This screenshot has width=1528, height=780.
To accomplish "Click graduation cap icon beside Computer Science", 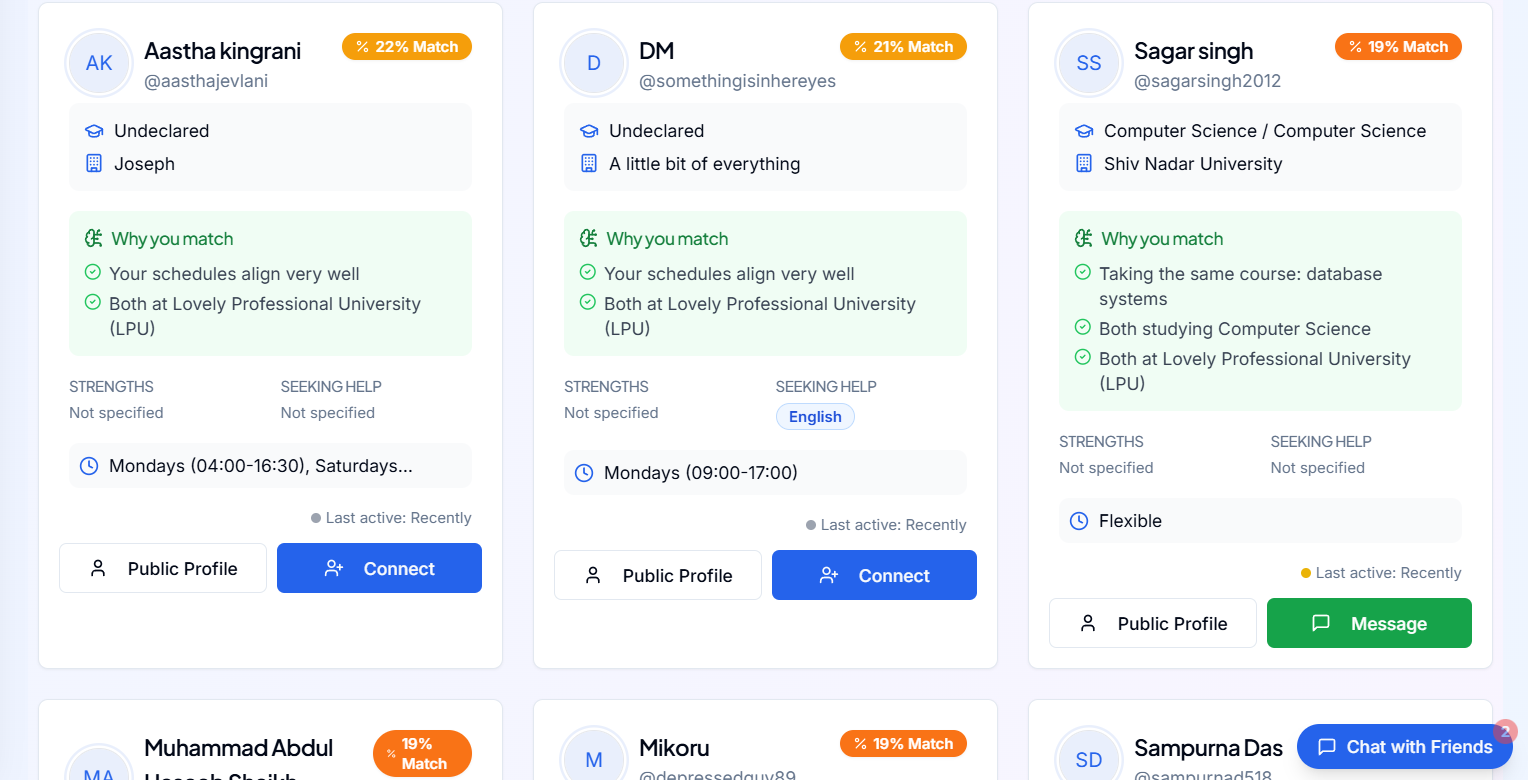I will pyautogui.click(x=1084, y=131).
